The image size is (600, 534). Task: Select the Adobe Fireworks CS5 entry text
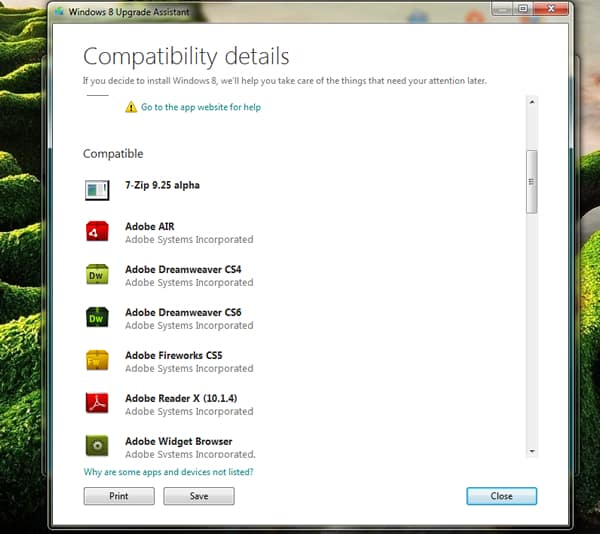tap(173, 355)
